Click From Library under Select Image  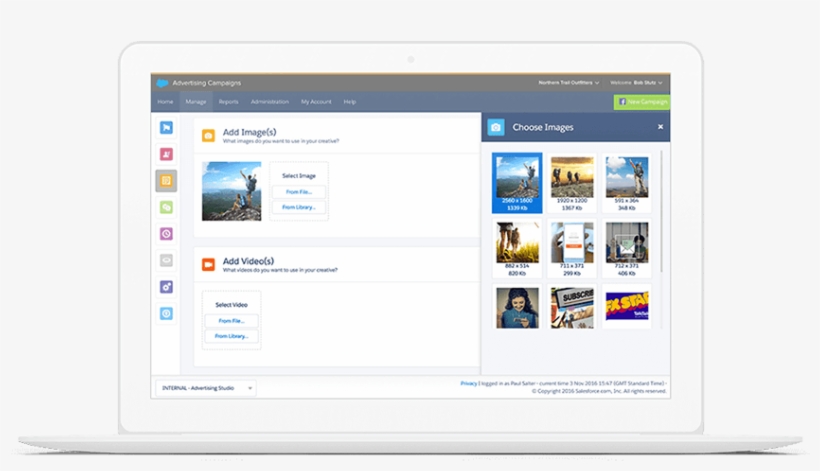pos(299,207)
